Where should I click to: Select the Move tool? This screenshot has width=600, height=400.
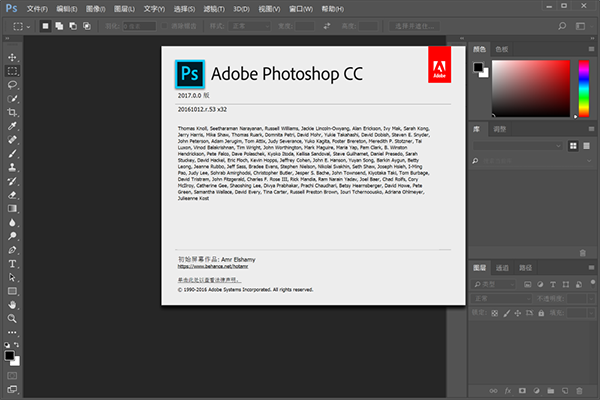point(12,57)
